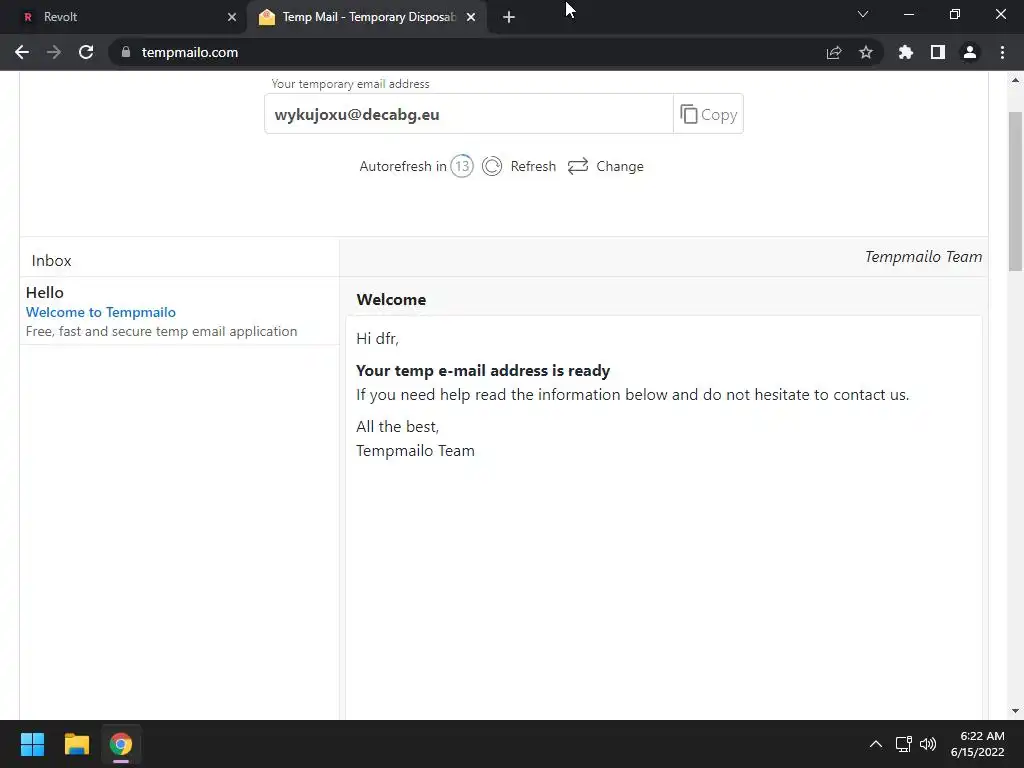This screenshot has height=768, width=1024.
Task: Click the Change arrows icon
Action: pos(578,166)
